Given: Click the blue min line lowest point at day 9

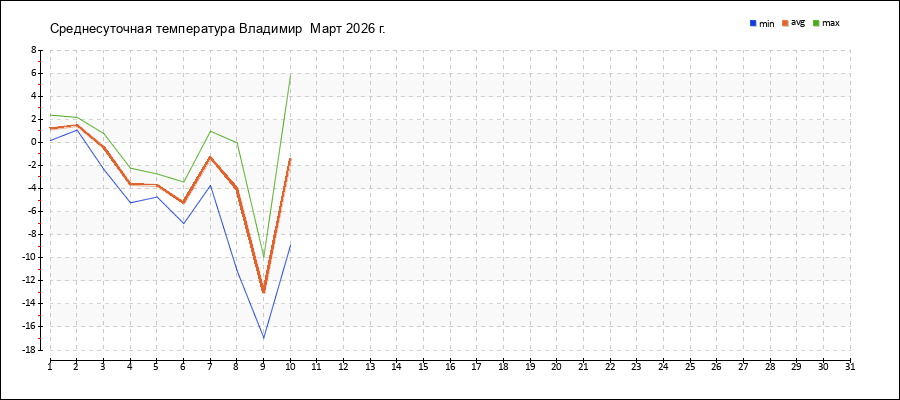Looking at the screenshot, I should coord(263,338).
